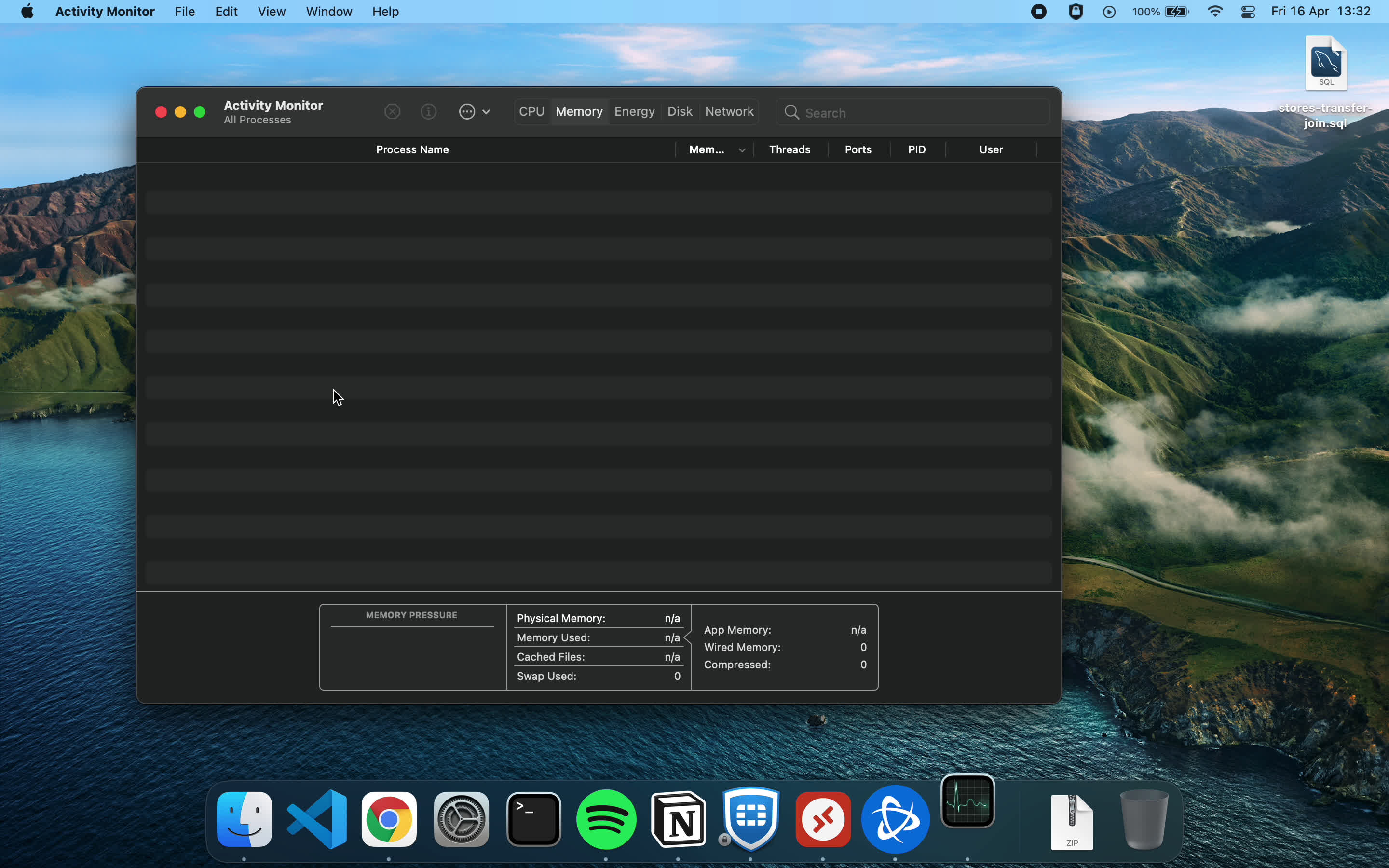Select the Disk tab
Screen dimensions: 1389x868
[680, 111]
